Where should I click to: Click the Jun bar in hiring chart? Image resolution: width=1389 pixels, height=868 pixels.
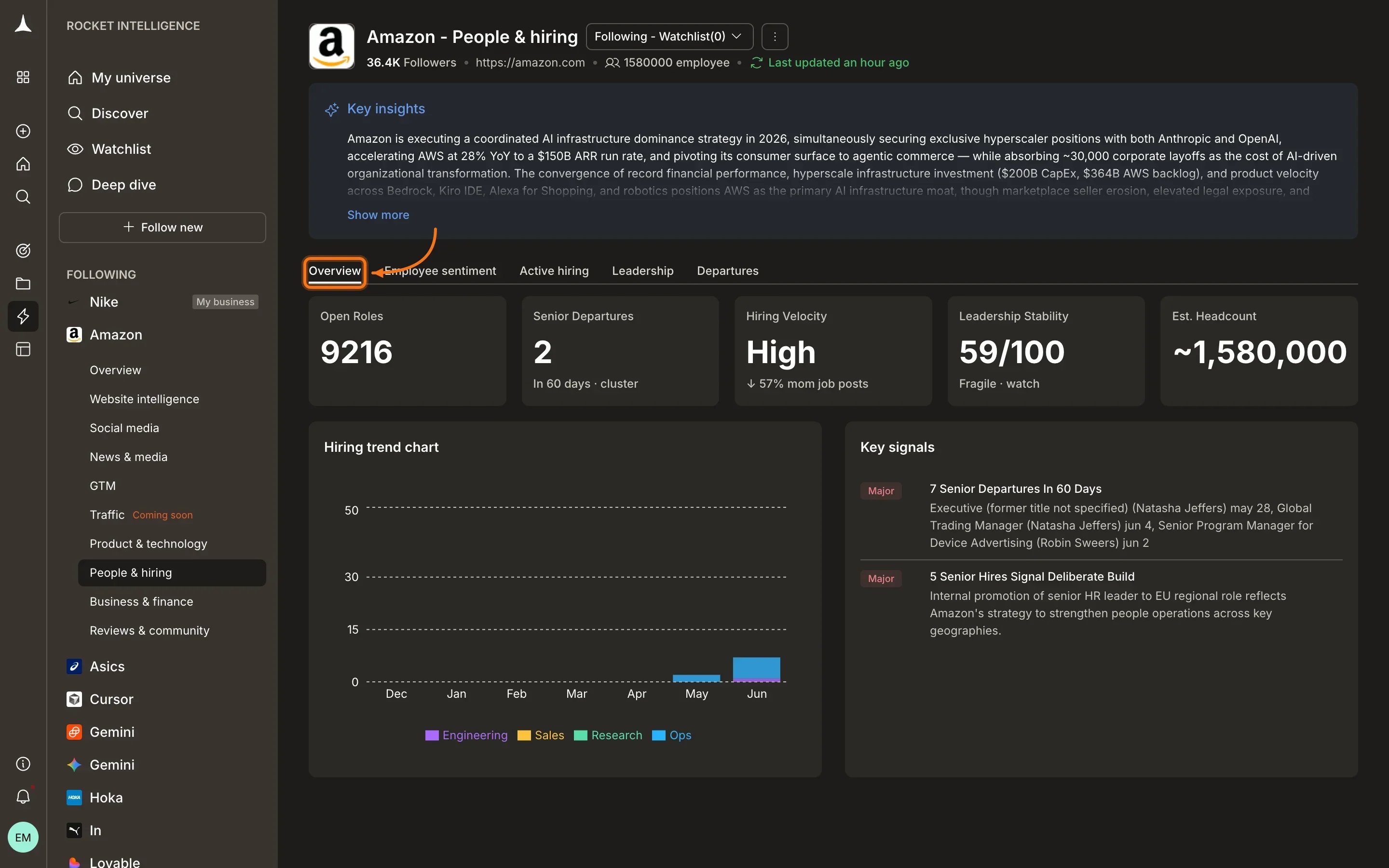coord(757,669)
